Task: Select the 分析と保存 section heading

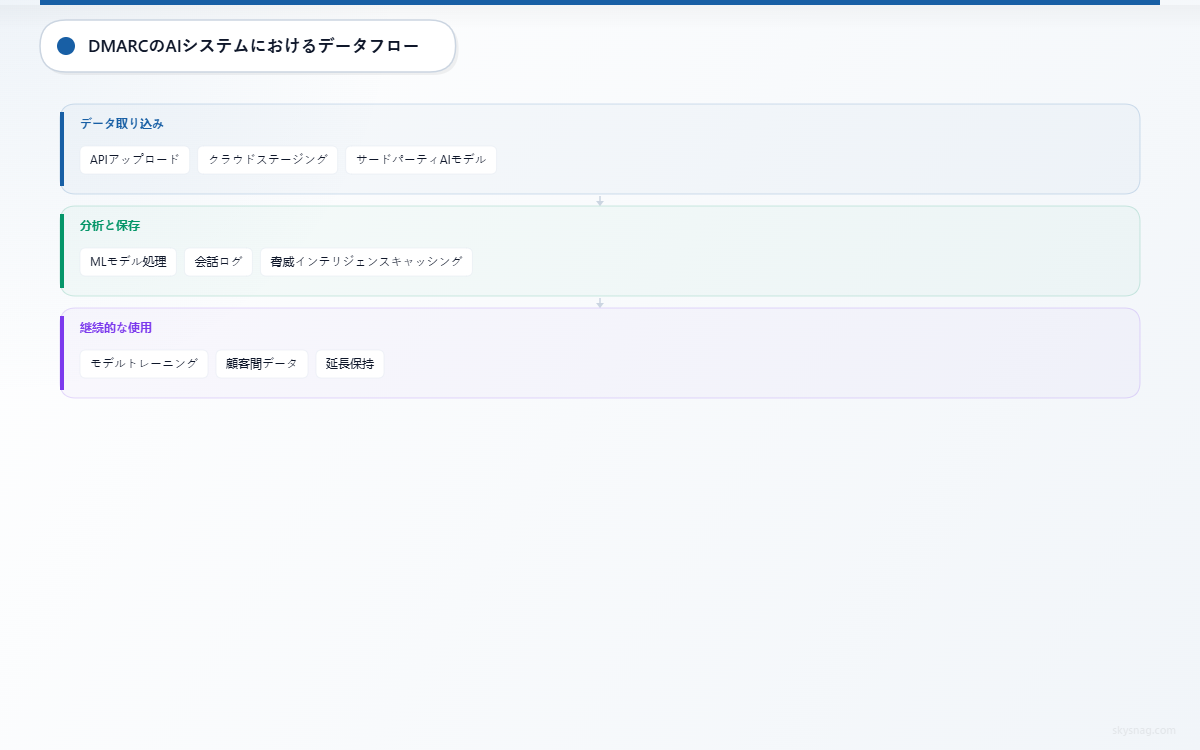Action: [110, 226]
